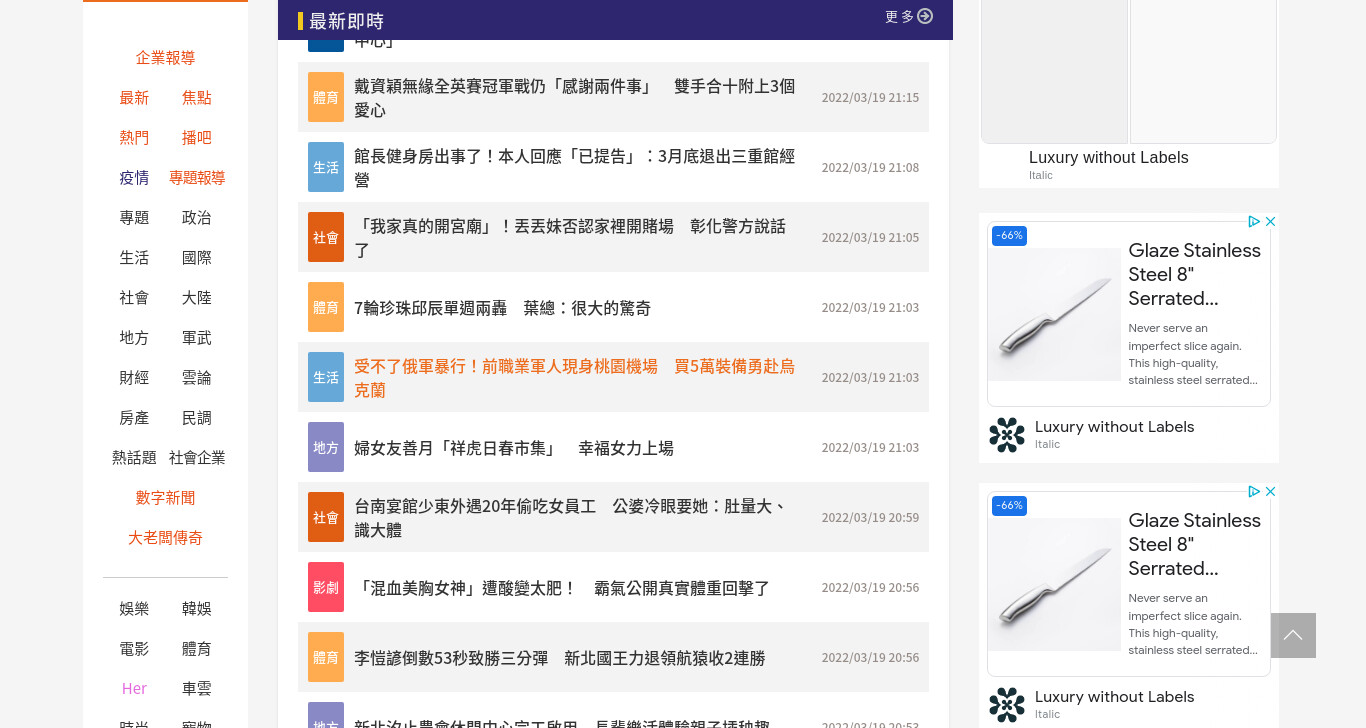Open 婦女友善月「祥虎日春市集」 article
Screen dimensions: 1366x728
click(514, 448)
